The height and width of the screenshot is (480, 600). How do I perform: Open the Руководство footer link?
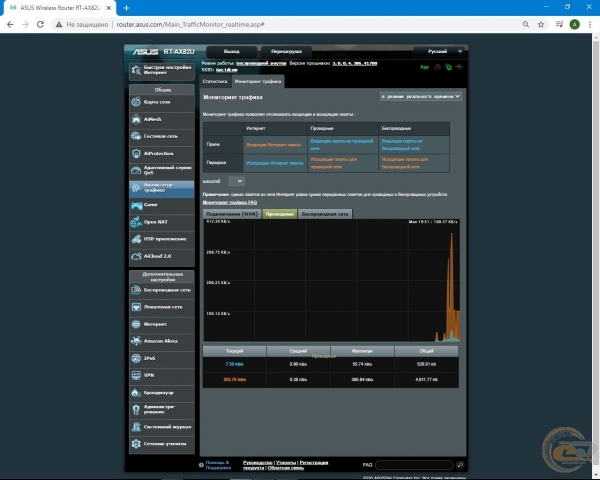pos(258,462)
